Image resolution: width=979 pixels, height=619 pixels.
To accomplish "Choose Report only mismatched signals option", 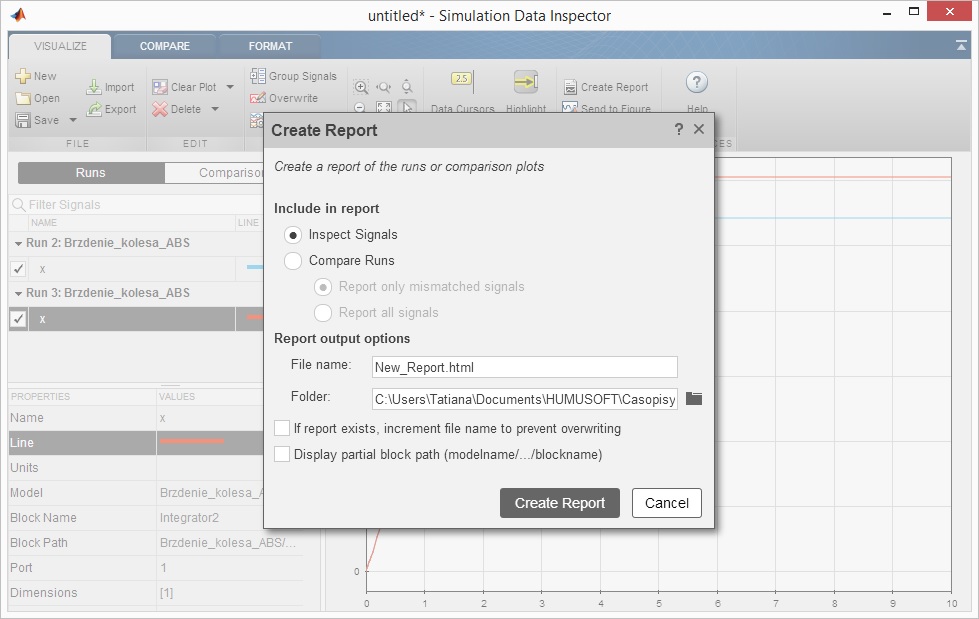I will [323, 287].
